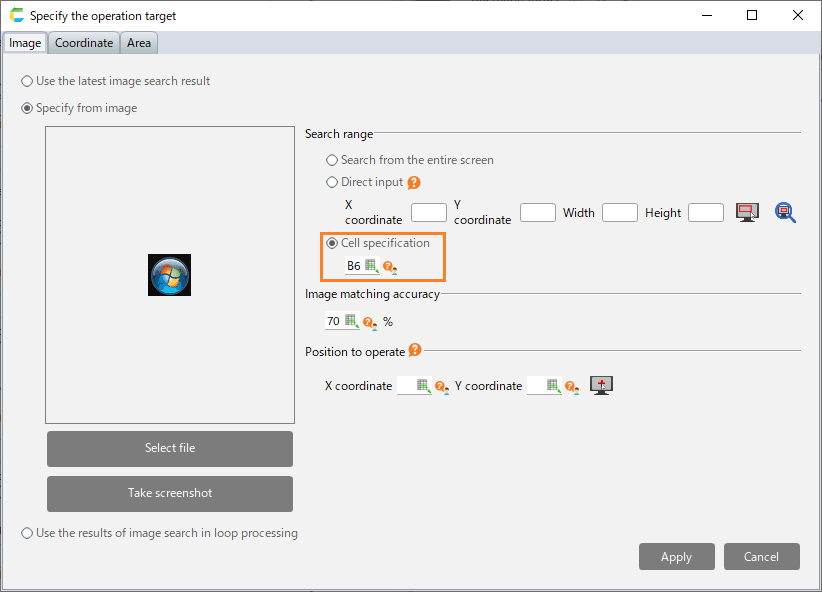The height and width of the screenshot is (592, 822).
Task: Click the Width input field
Action: point(619,212)
